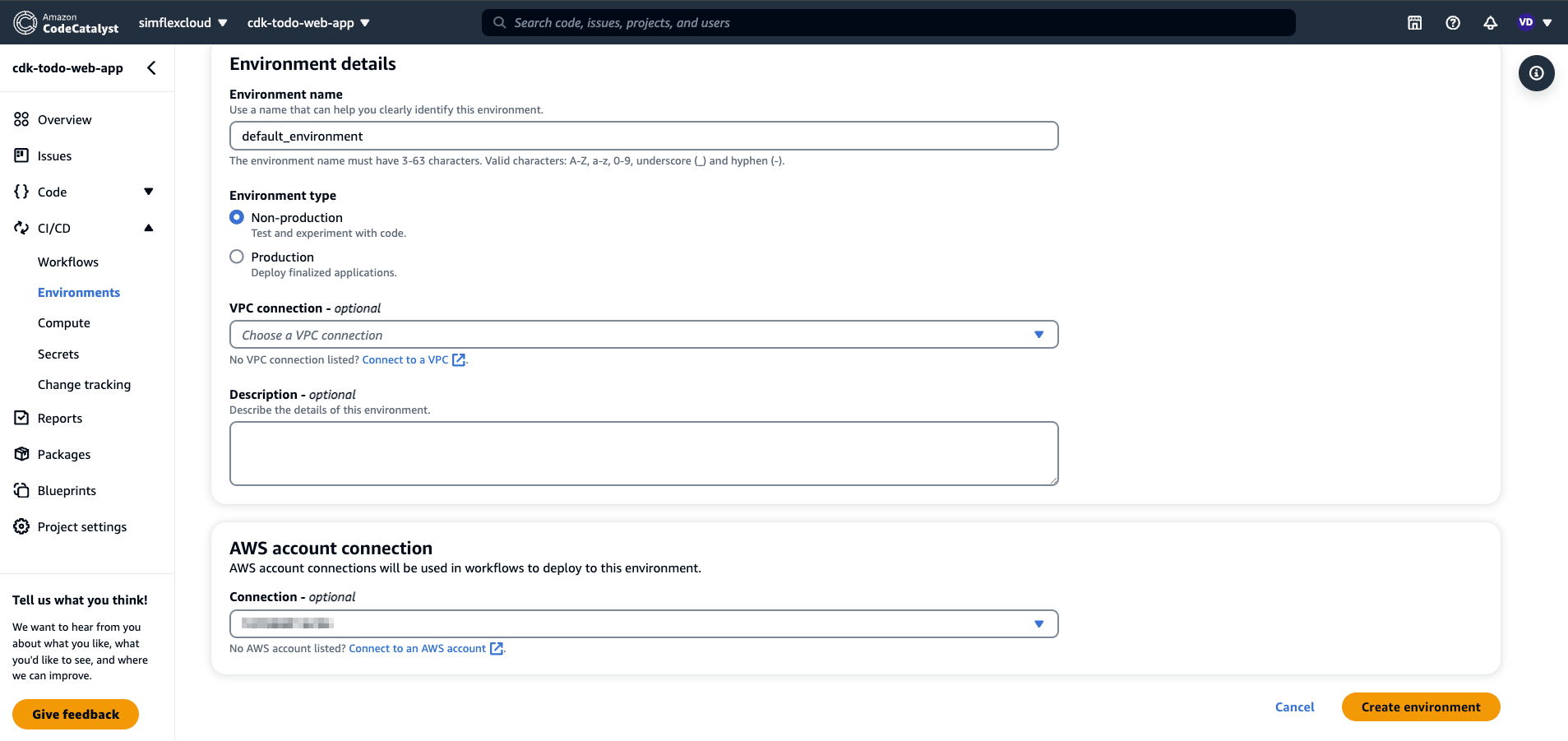Click the Reports icon in sidebar
The width and height of the screenshot is (1568, 741).
21,418
